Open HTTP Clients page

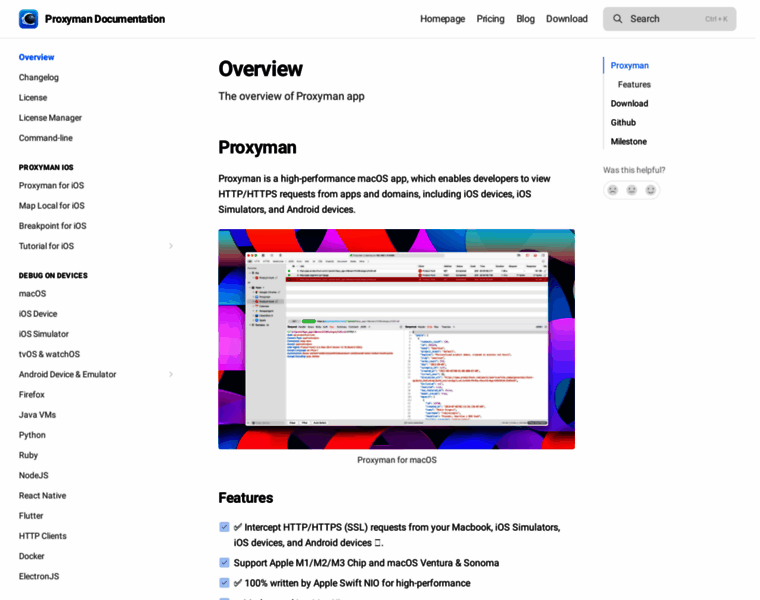tap(43, 536)
